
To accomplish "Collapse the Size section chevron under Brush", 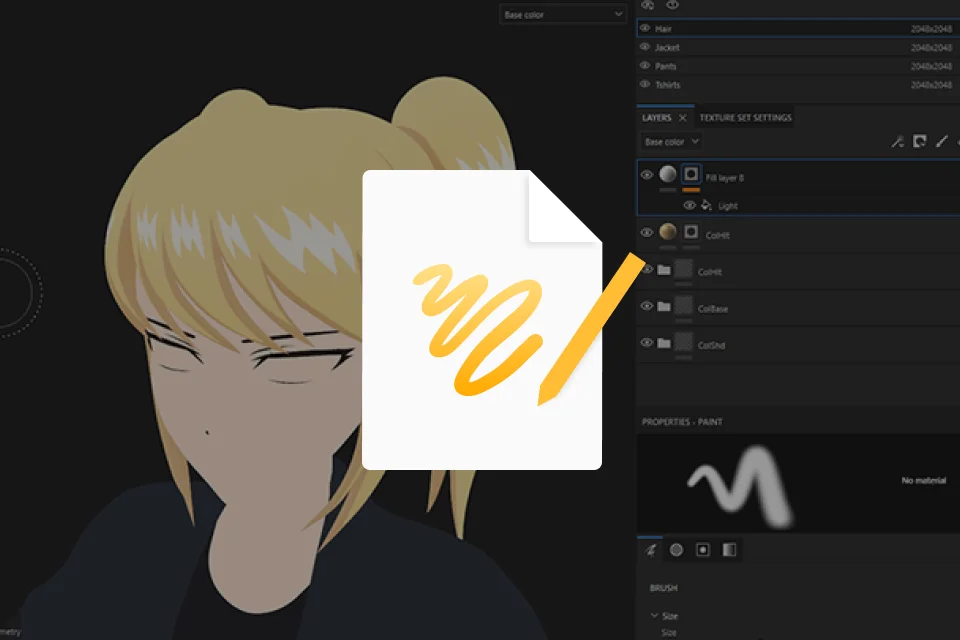I will 654,615.
